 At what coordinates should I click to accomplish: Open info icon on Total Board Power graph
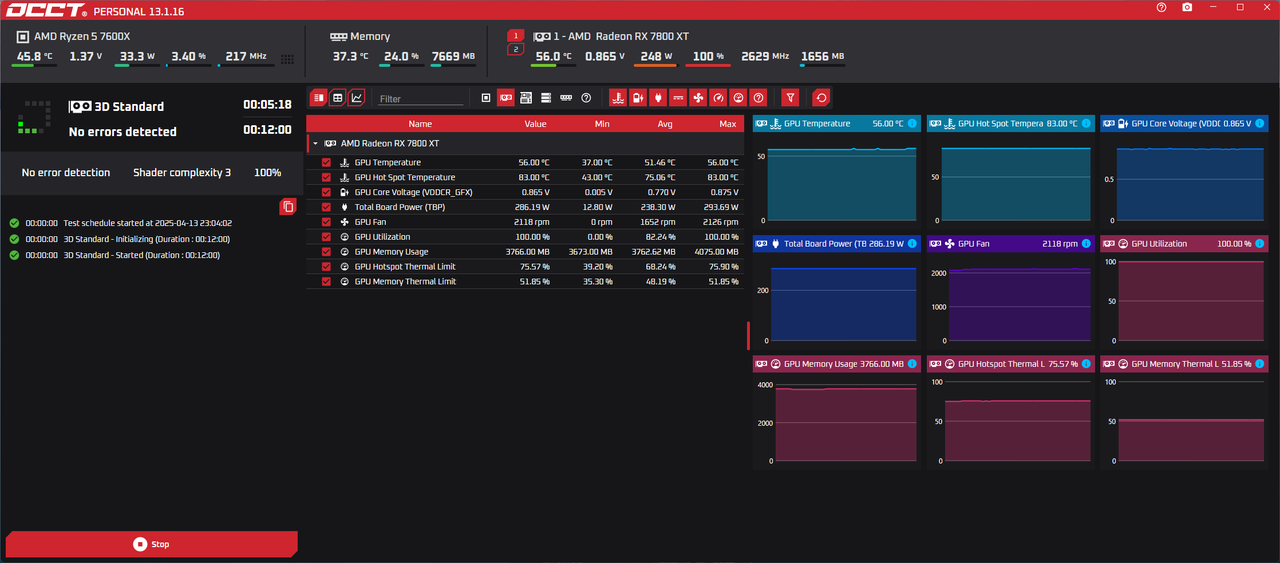tap(912, 244)
